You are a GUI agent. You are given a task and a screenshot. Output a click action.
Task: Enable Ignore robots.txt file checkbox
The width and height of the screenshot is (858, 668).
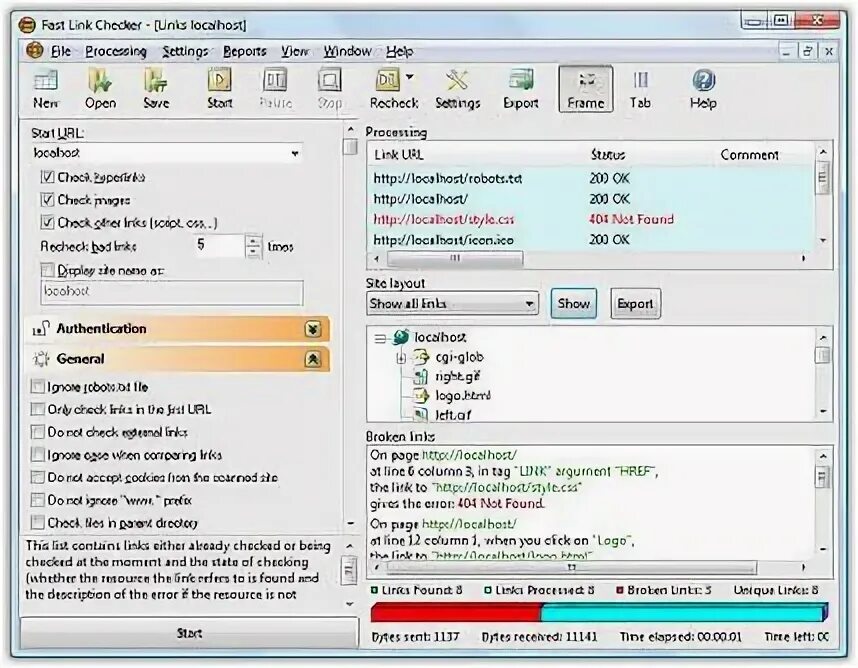[37, 387]
